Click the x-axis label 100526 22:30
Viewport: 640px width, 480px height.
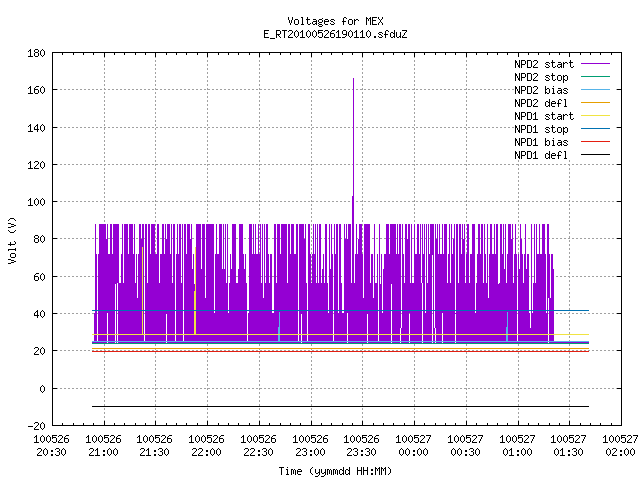click(x=258, y=446)
